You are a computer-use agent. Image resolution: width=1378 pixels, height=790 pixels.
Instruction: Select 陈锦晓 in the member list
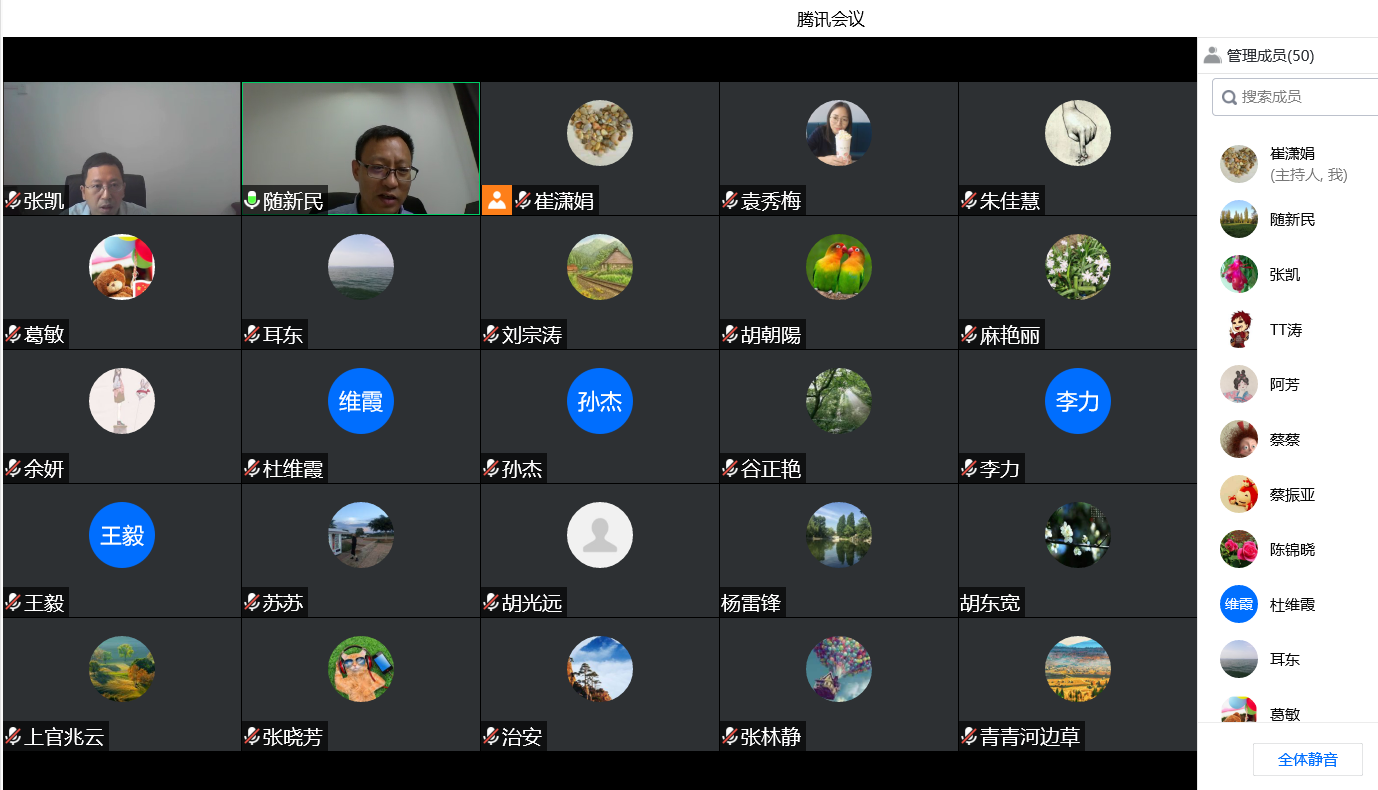[x=1292, y=550]
